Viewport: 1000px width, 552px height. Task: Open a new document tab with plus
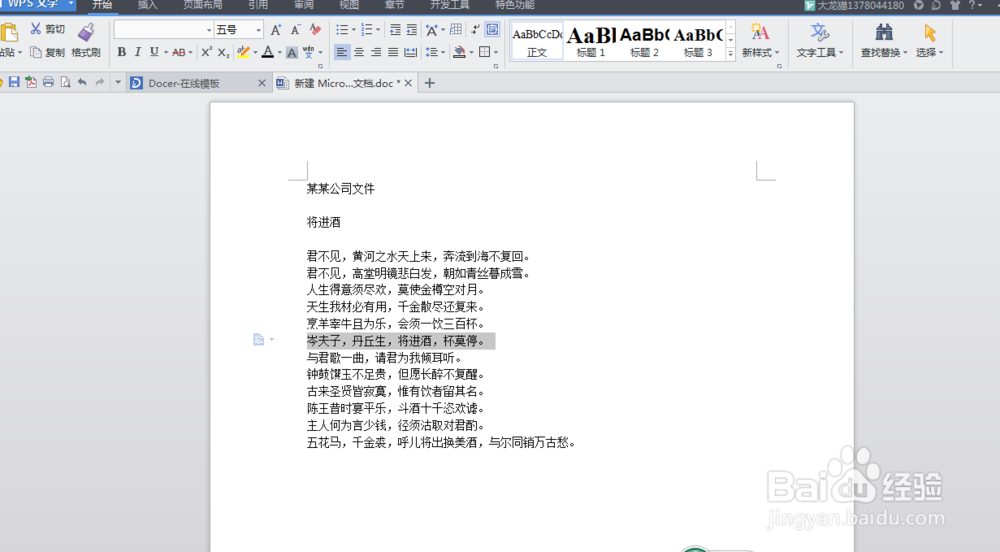429,83
